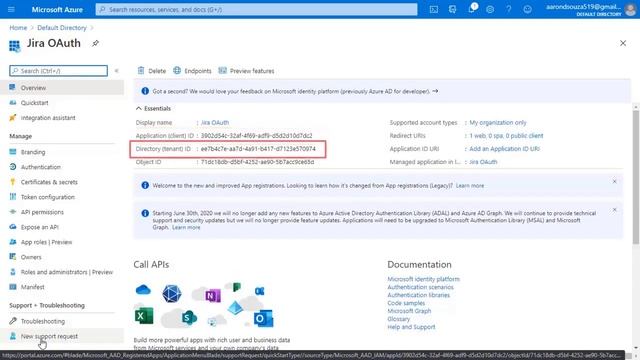Click the OneNote icon under Call APIs
The image size is (640, 360).
(x=213, y=295)
